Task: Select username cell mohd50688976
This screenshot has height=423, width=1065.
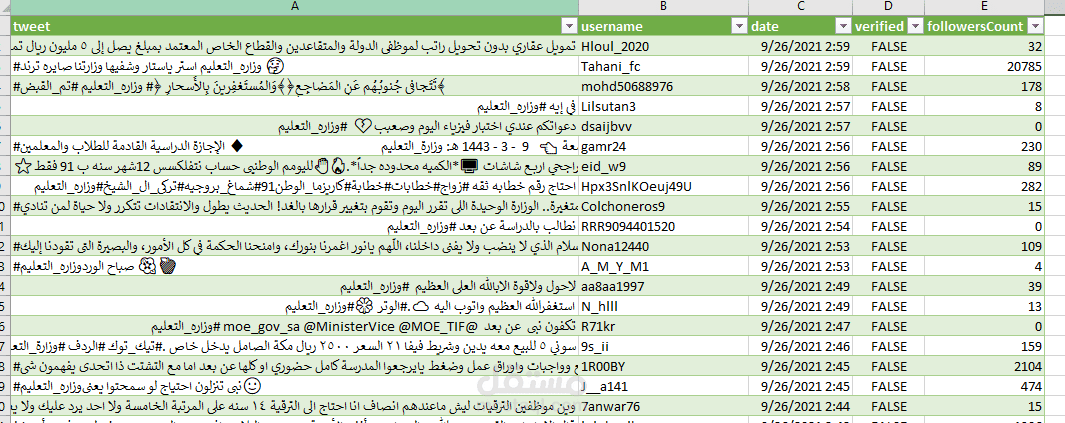Action: 664,86
